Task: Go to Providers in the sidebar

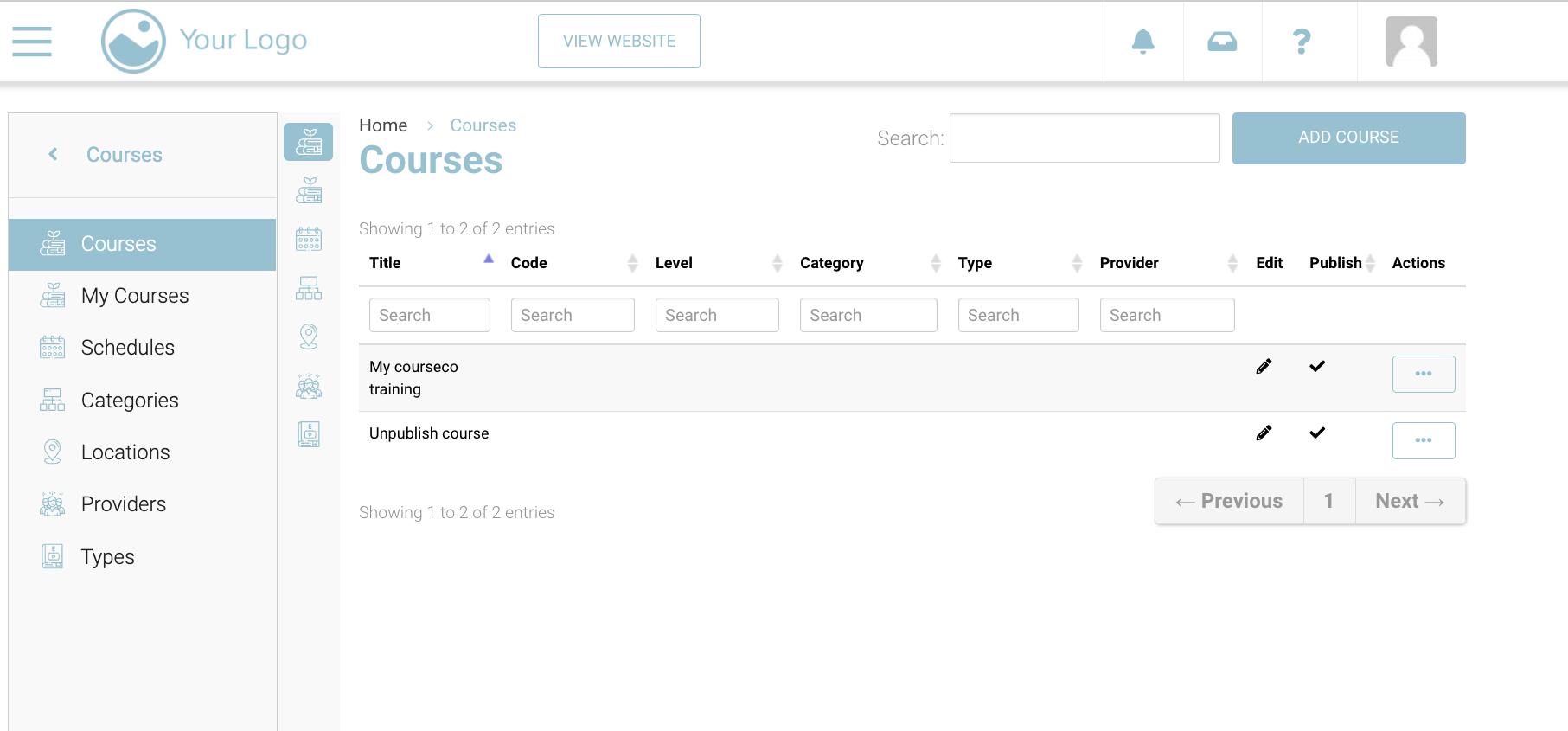Action: 123,504
